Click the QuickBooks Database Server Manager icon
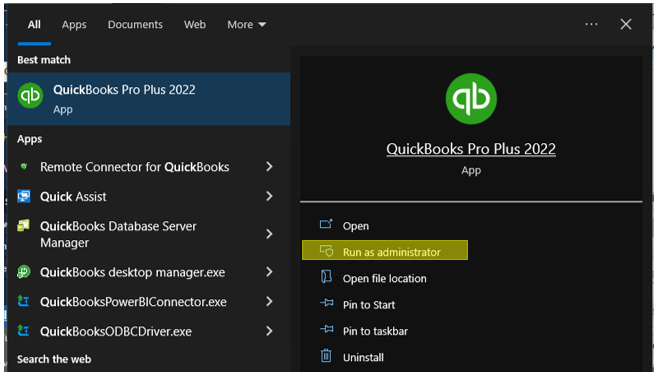657x376 pixels. tap(23, 226)
